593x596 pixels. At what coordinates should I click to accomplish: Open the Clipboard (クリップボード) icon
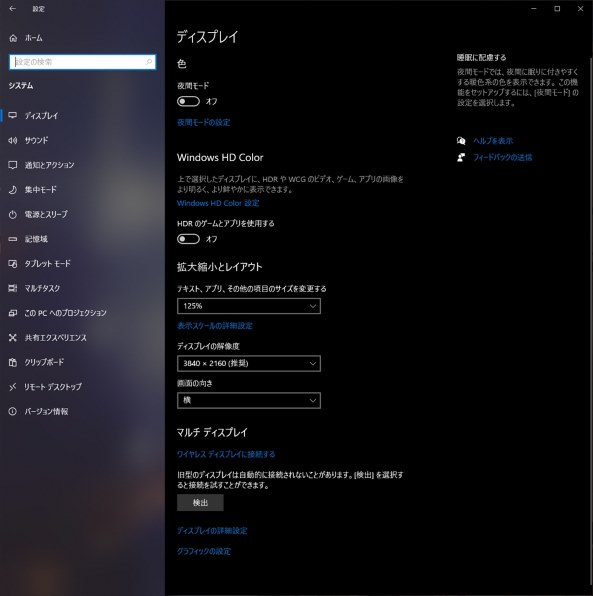point(13,362)
